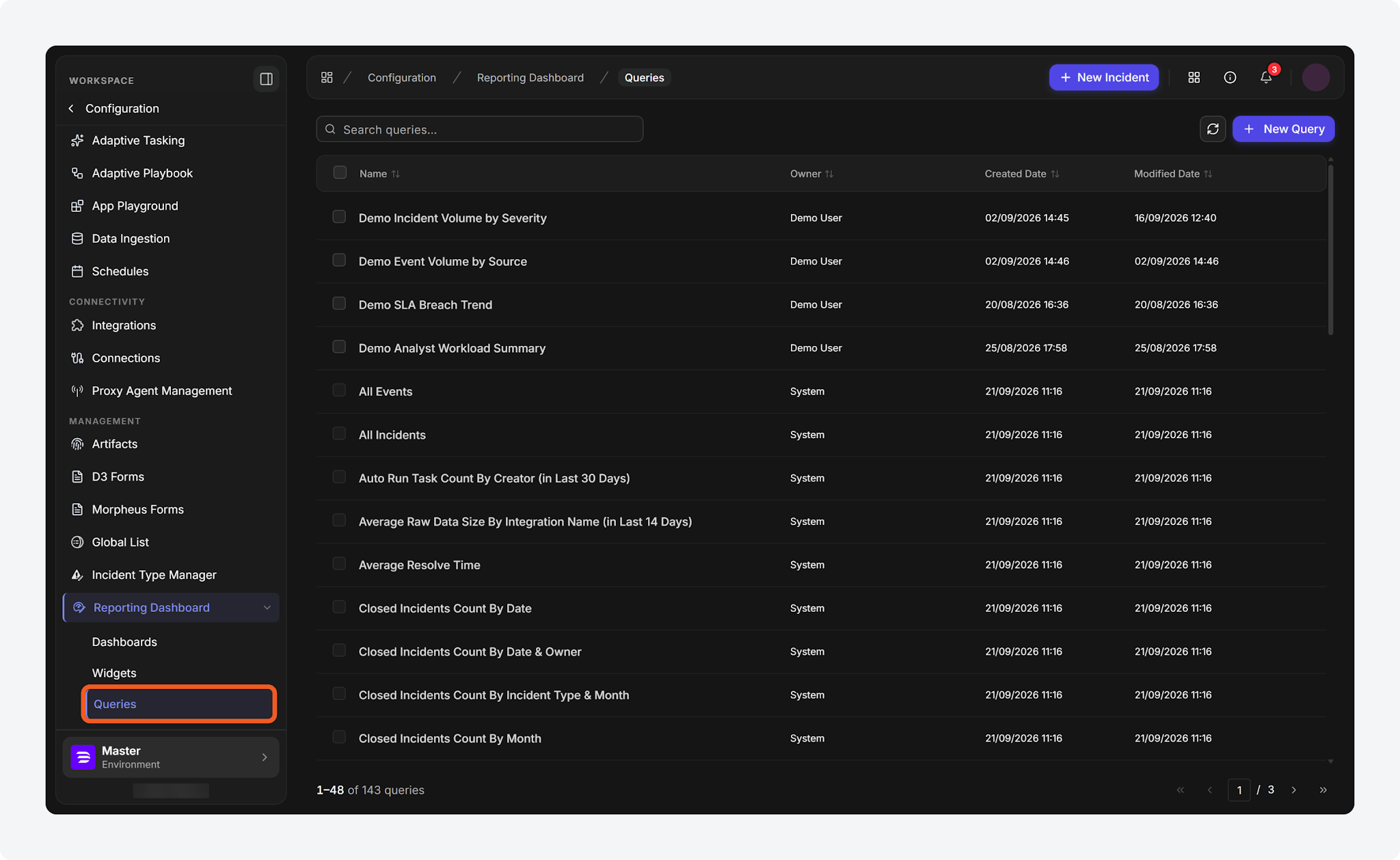Go to next page arrow
This screenshot has width=1400, height=860.
click(1293, 790)
